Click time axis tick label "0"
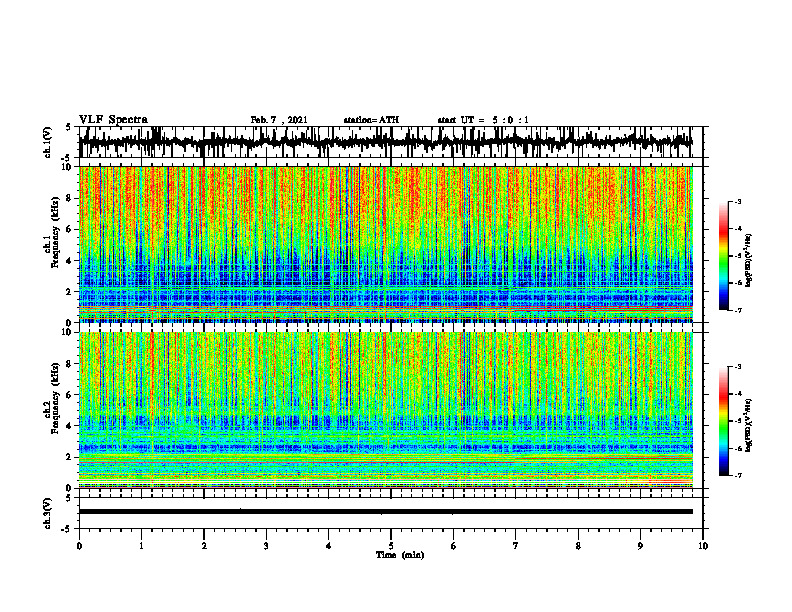792x612 pixels. [79, 546]
